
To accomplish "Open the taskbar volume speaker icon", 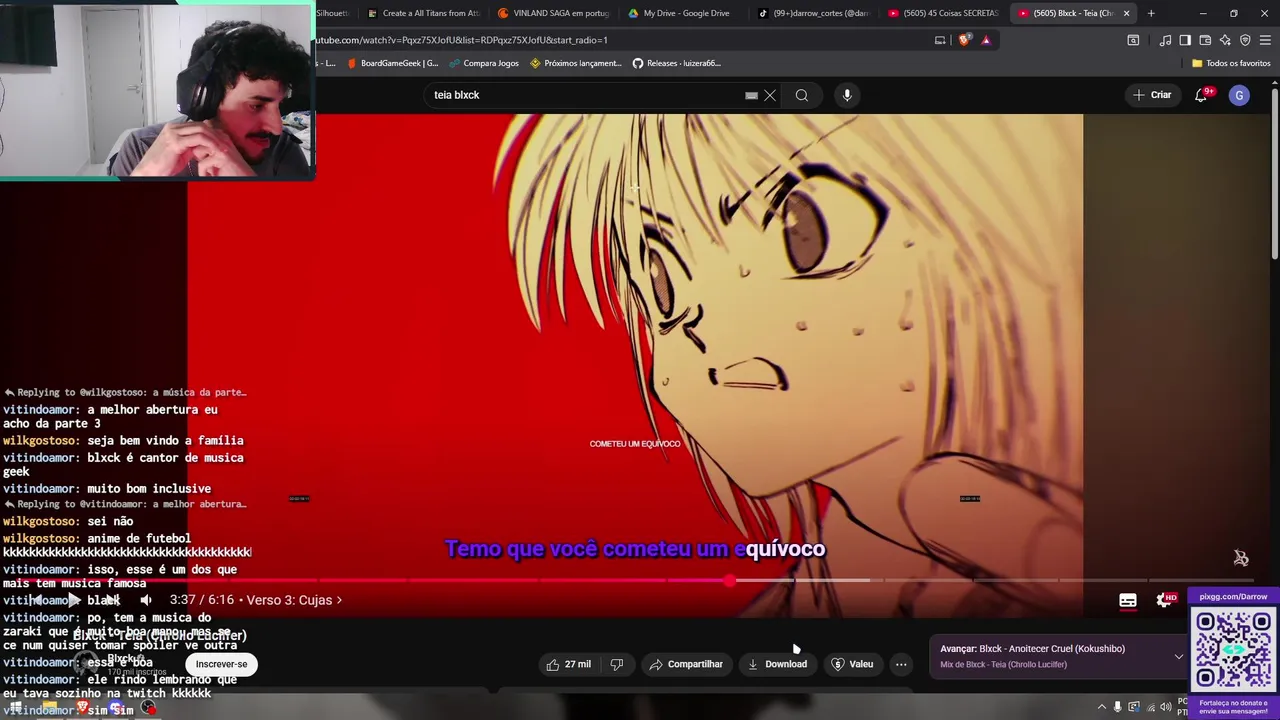I will (x=1165, y=707).
